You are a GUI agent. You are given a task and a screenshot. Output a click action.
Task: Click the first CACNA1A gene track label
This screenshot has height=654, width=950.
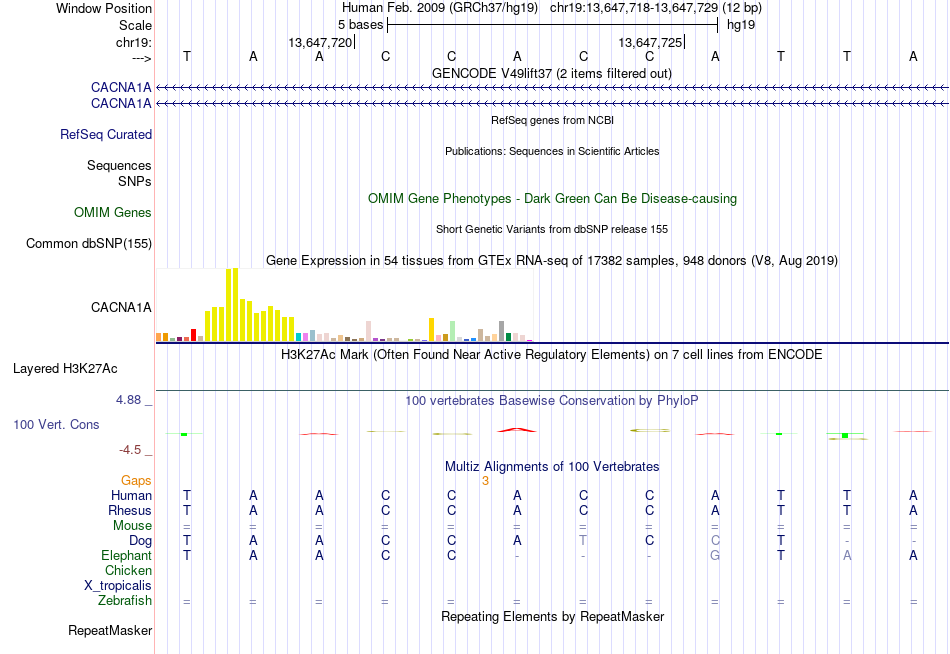pos(121,87)
